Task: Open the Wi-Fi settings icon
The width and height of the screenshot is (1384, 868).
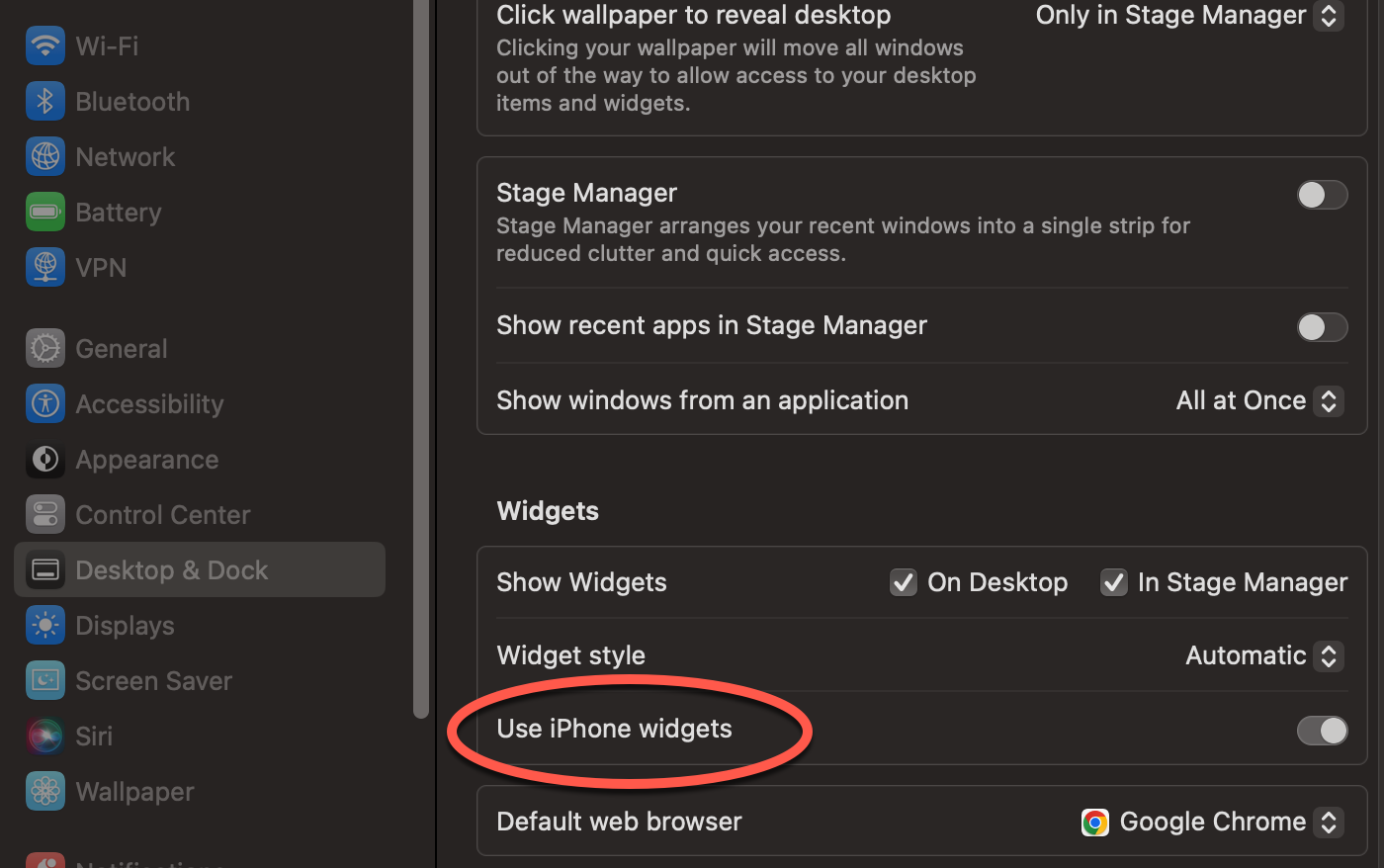Action: tap(45, 46)
